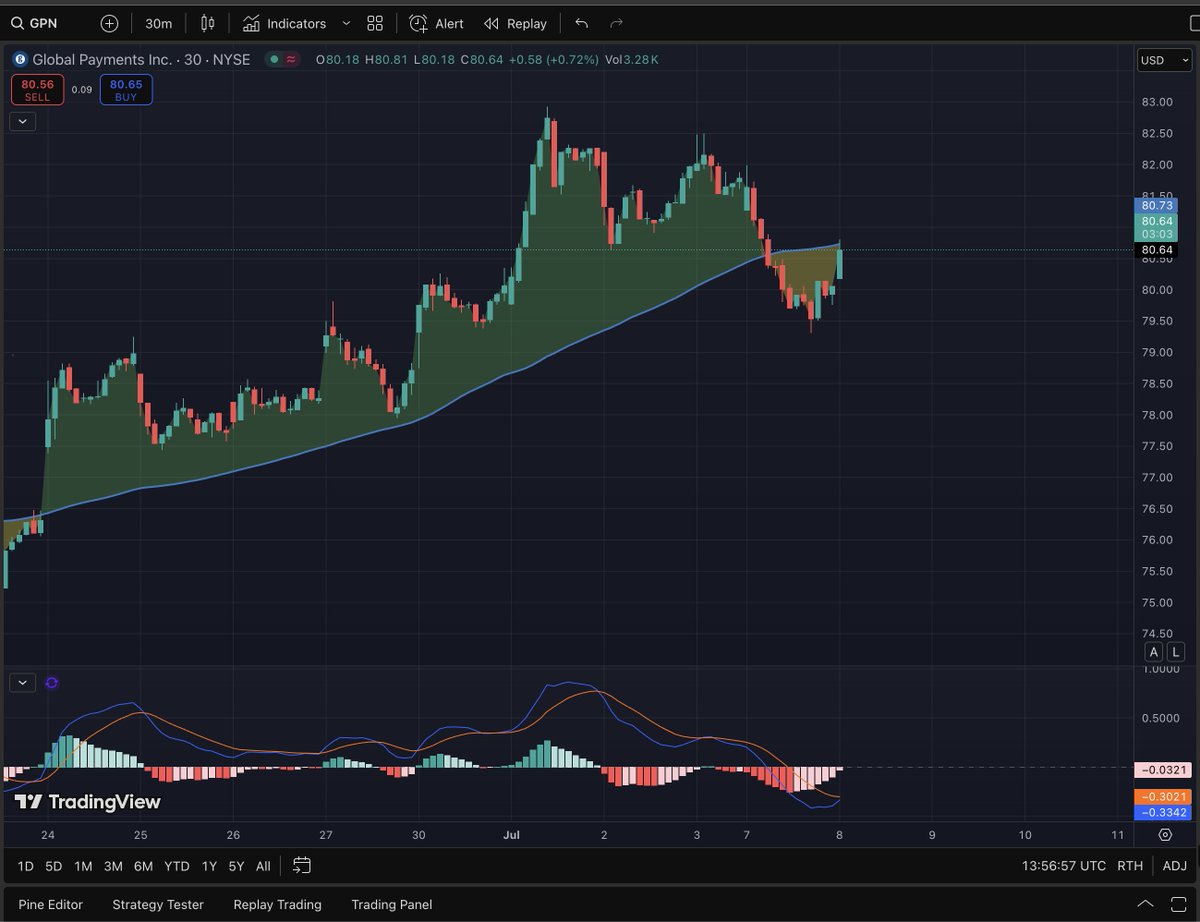Select the 1Y time range
Viewport: 1200px width, 922px height.
pos(209,866)
